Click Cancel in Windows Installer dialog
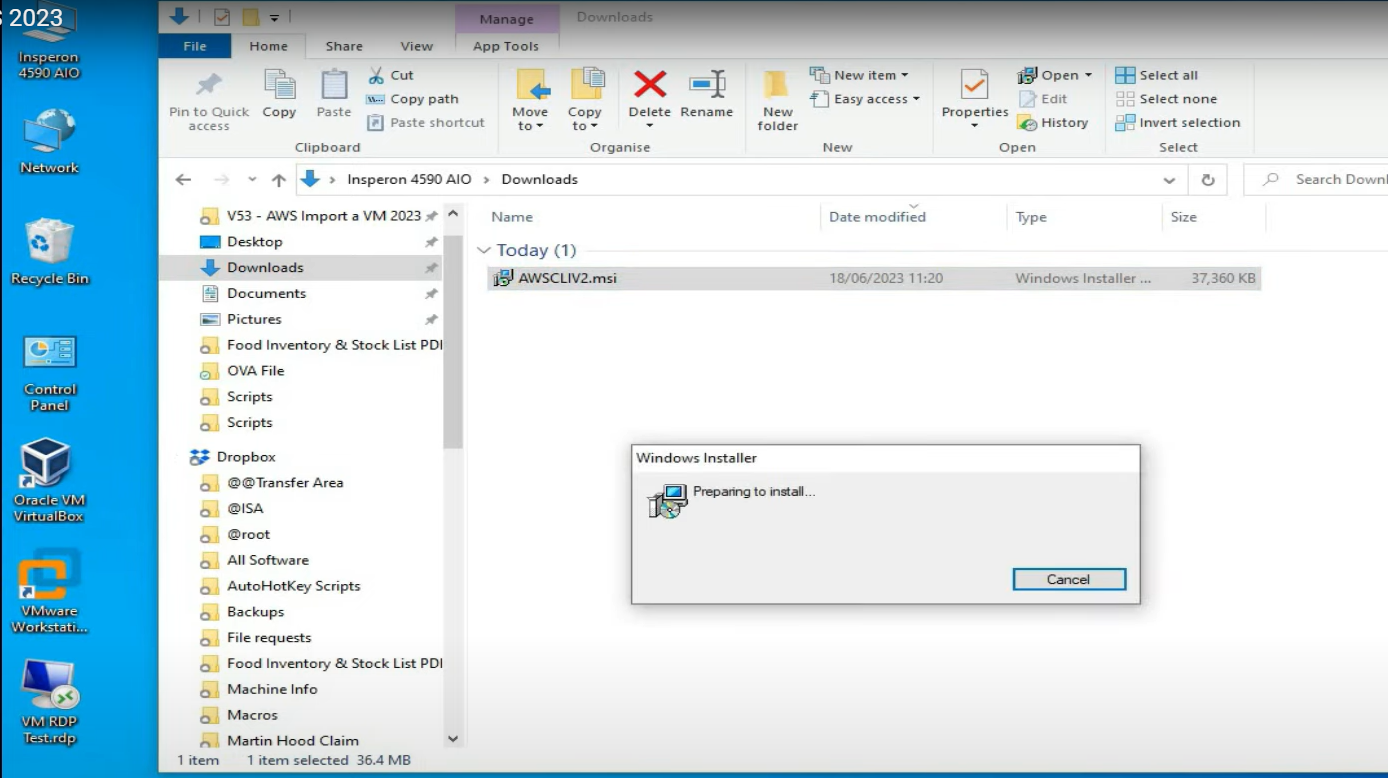 [1069, 580]
